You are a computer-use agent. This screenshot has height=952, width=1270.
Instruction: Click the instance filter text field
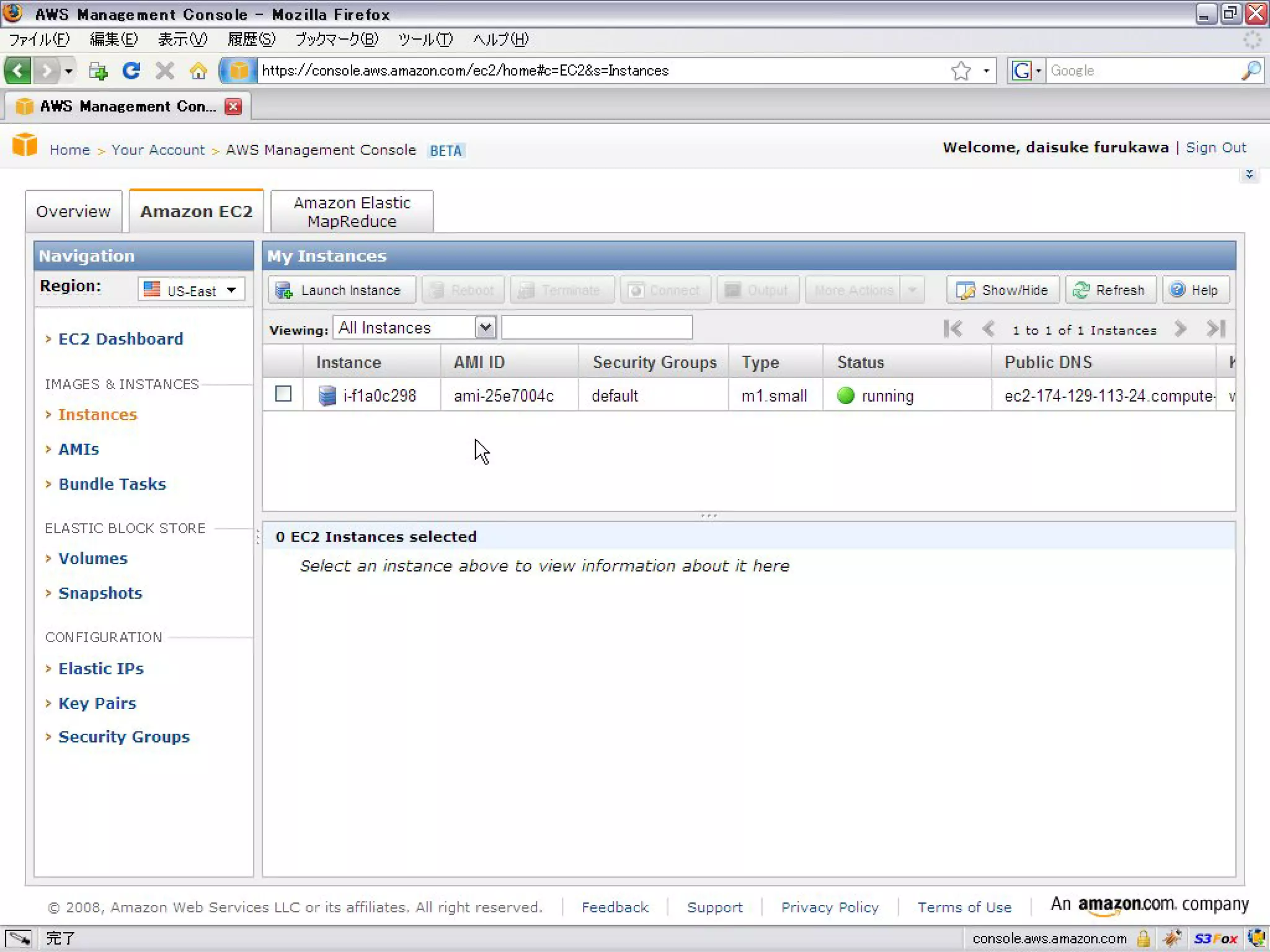(597, 328)
